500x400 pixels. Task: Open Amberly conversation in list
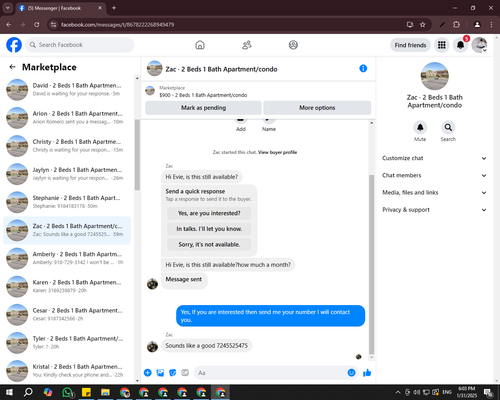click(67, 258)
